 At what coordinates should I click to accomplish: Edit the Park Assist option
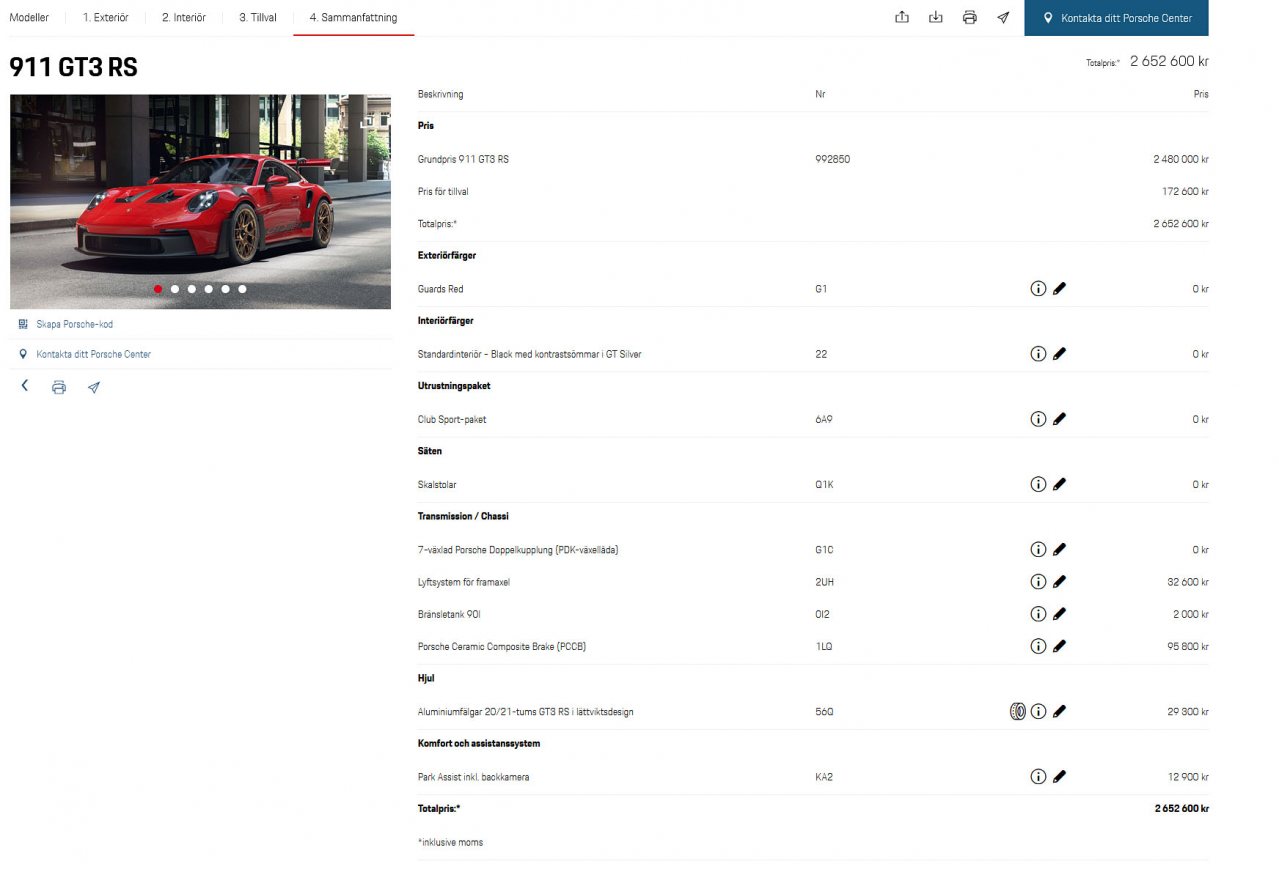pos(1060,776)
